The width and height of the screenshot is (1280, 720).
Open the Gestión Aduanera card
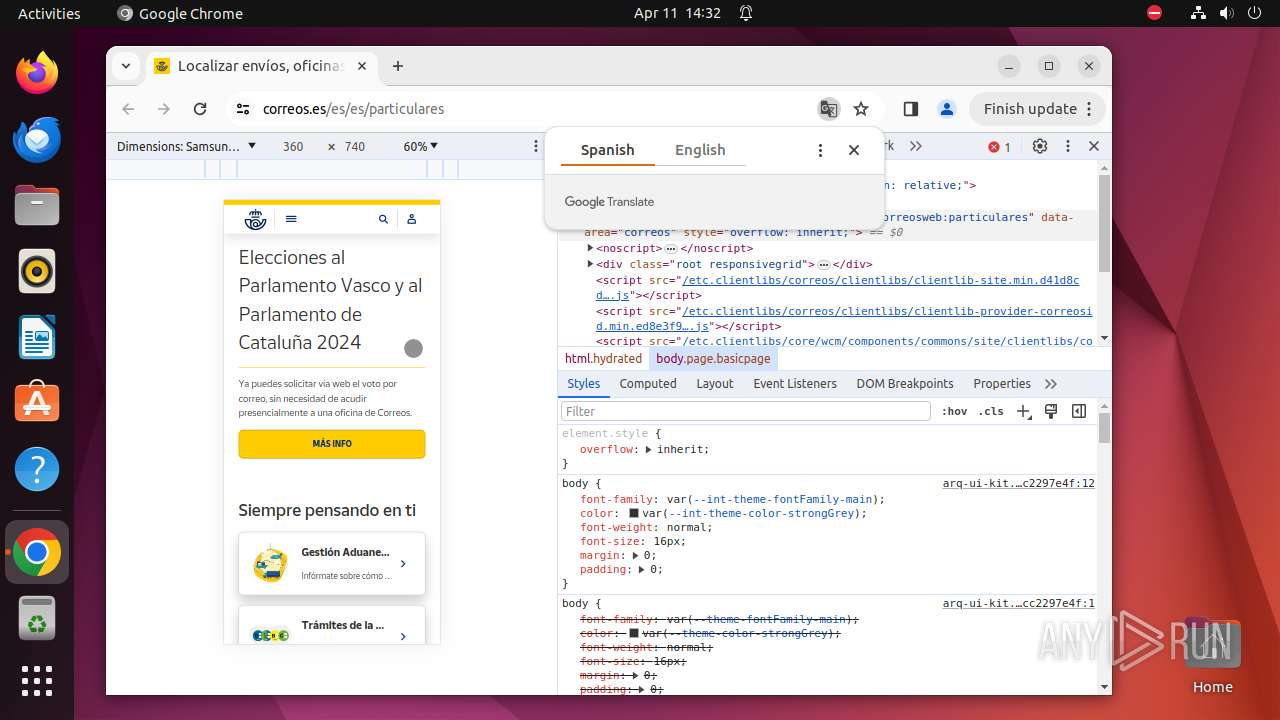[332, 564]
